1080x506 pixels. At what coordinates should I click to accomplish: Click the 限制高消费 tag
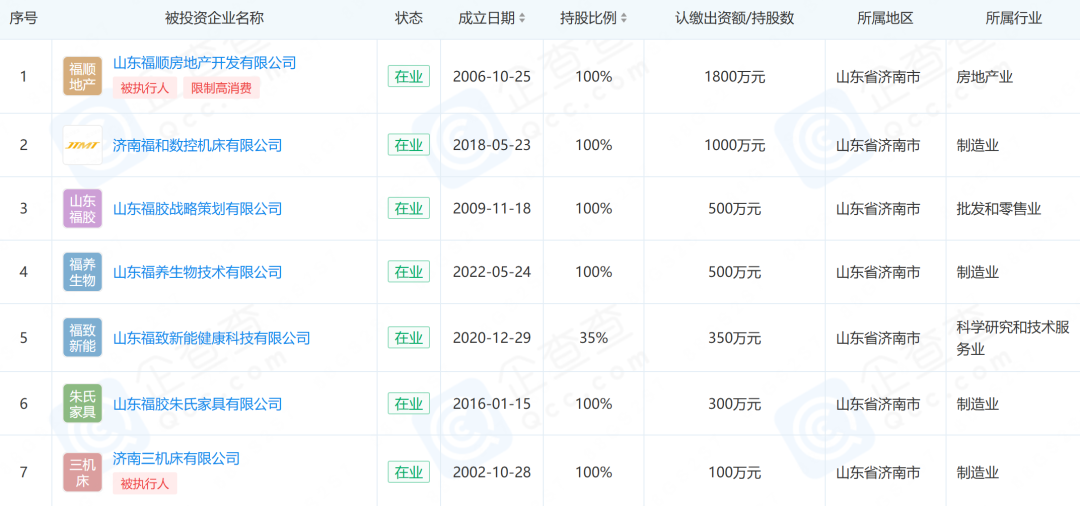pos(221,88)
